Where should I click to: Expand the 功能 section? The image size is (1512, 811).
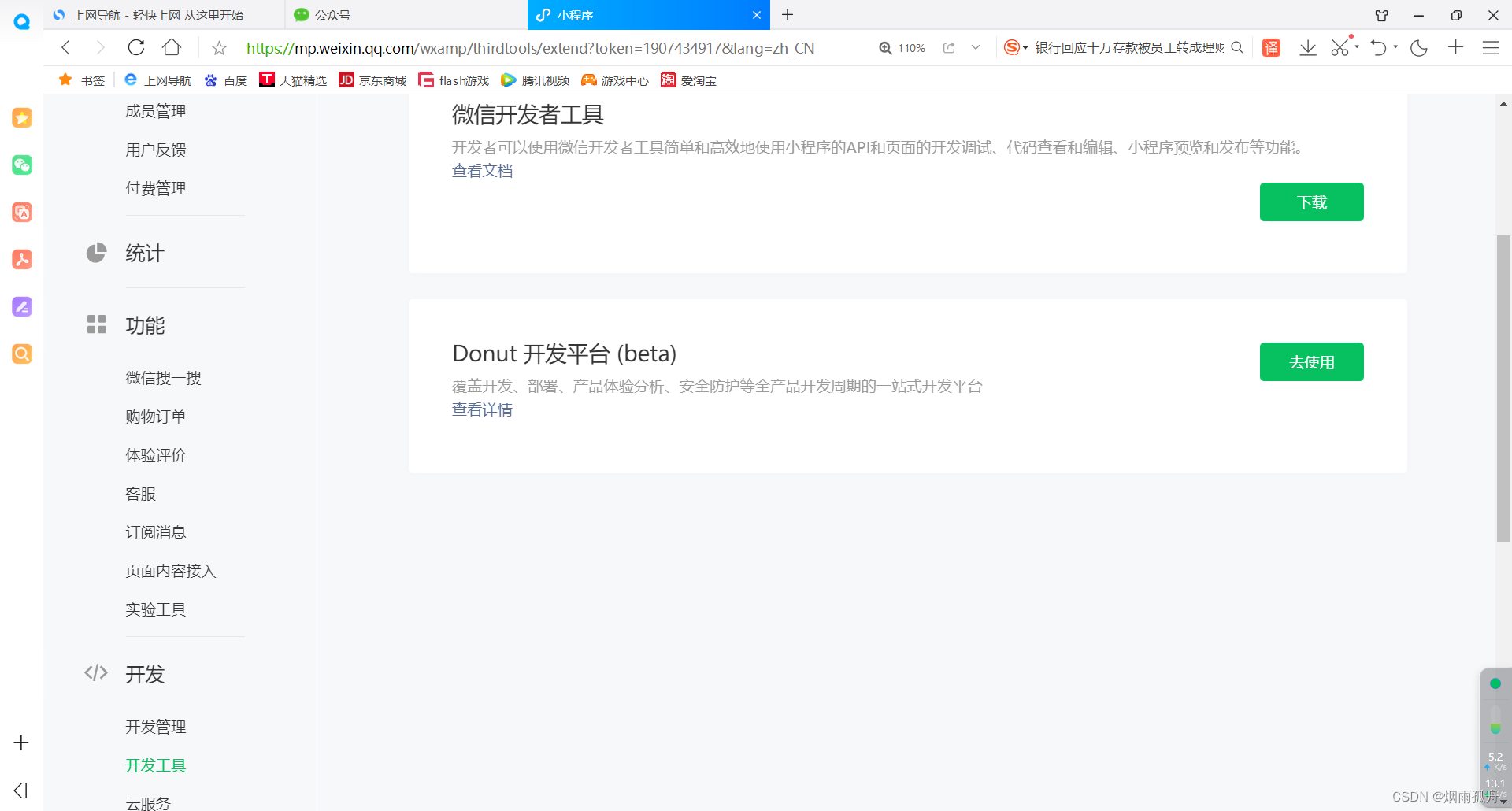point(145,325)
